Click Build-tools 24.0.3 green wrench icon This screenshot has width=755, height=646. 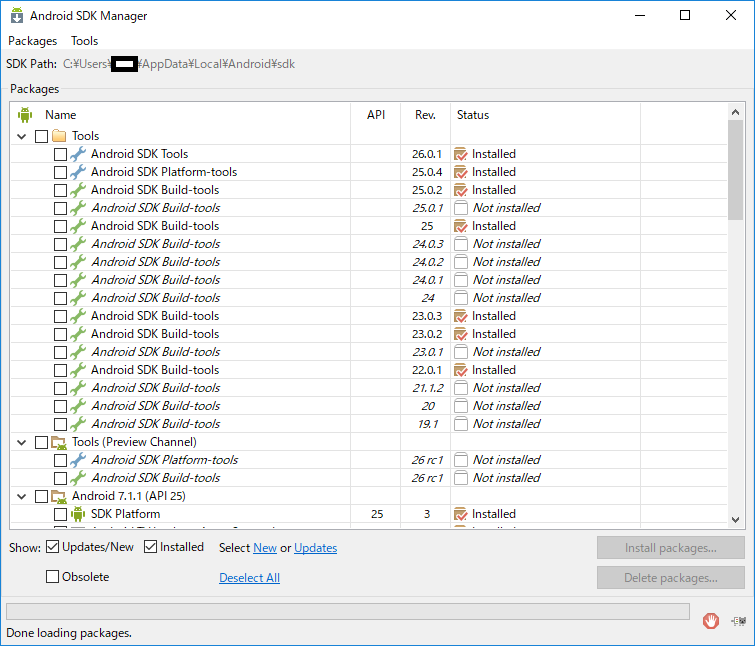[x=78, y=244]
